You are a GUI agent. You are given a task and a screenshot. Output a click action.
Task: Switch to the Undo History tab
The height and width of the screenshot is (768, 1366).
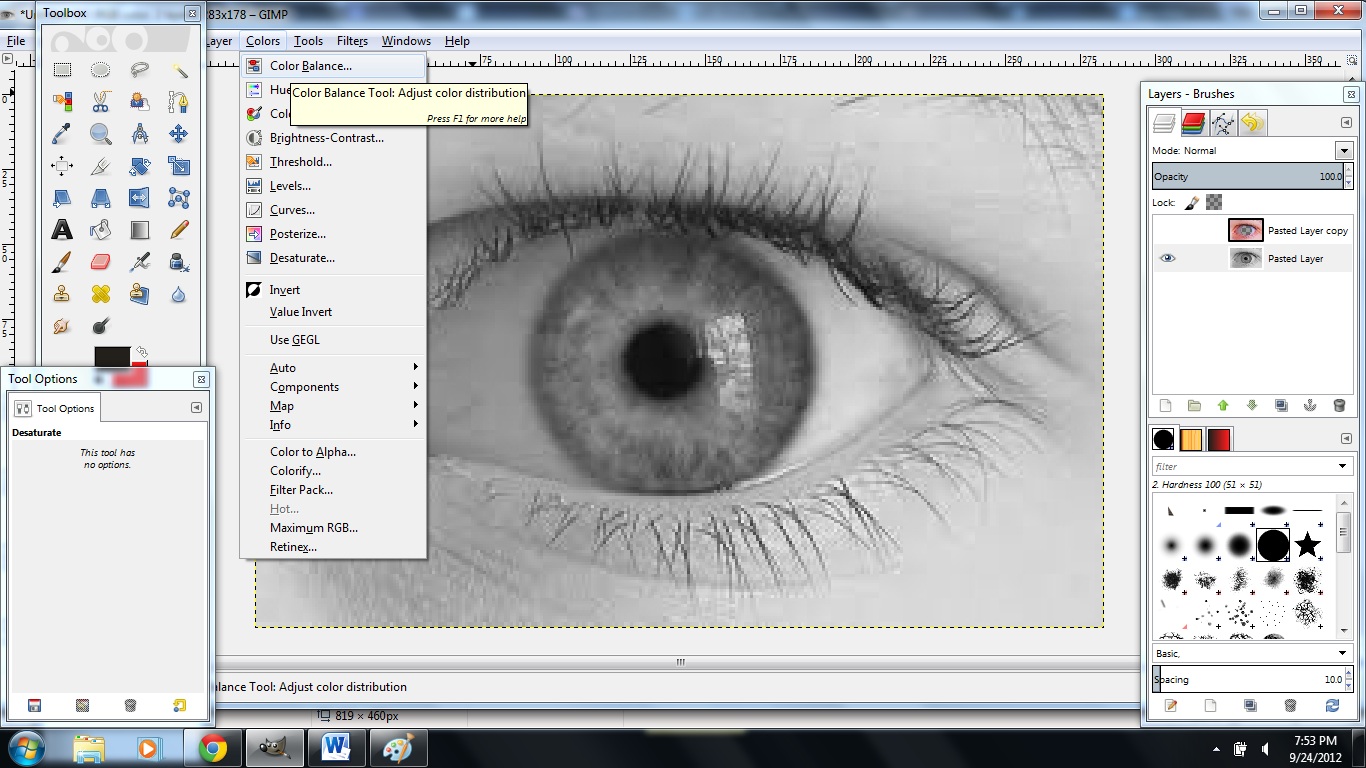1252,123
